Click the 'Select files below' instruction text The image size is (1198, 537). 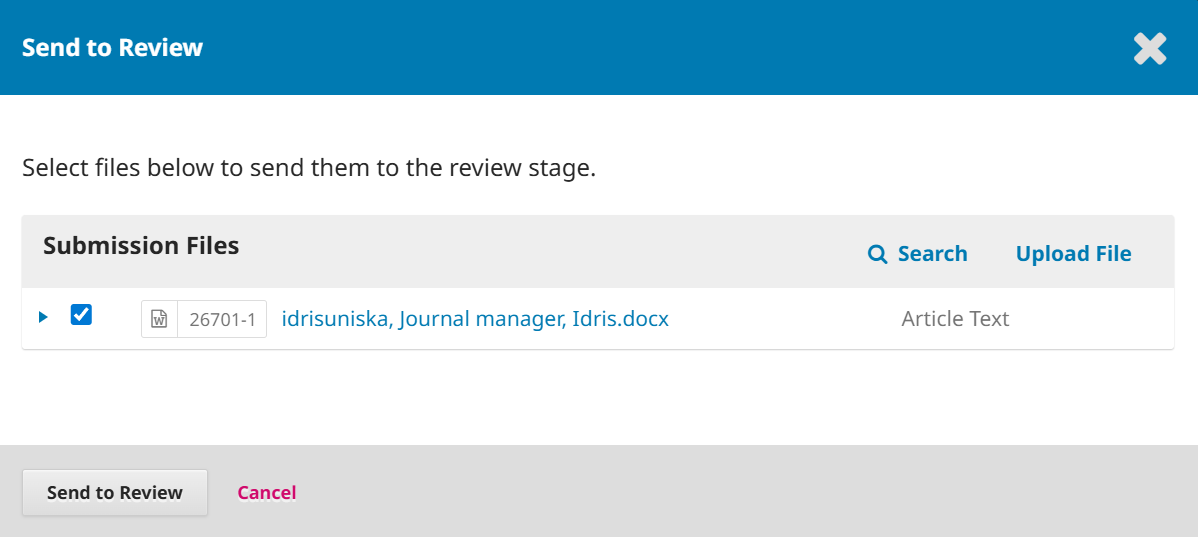[308, 167]
